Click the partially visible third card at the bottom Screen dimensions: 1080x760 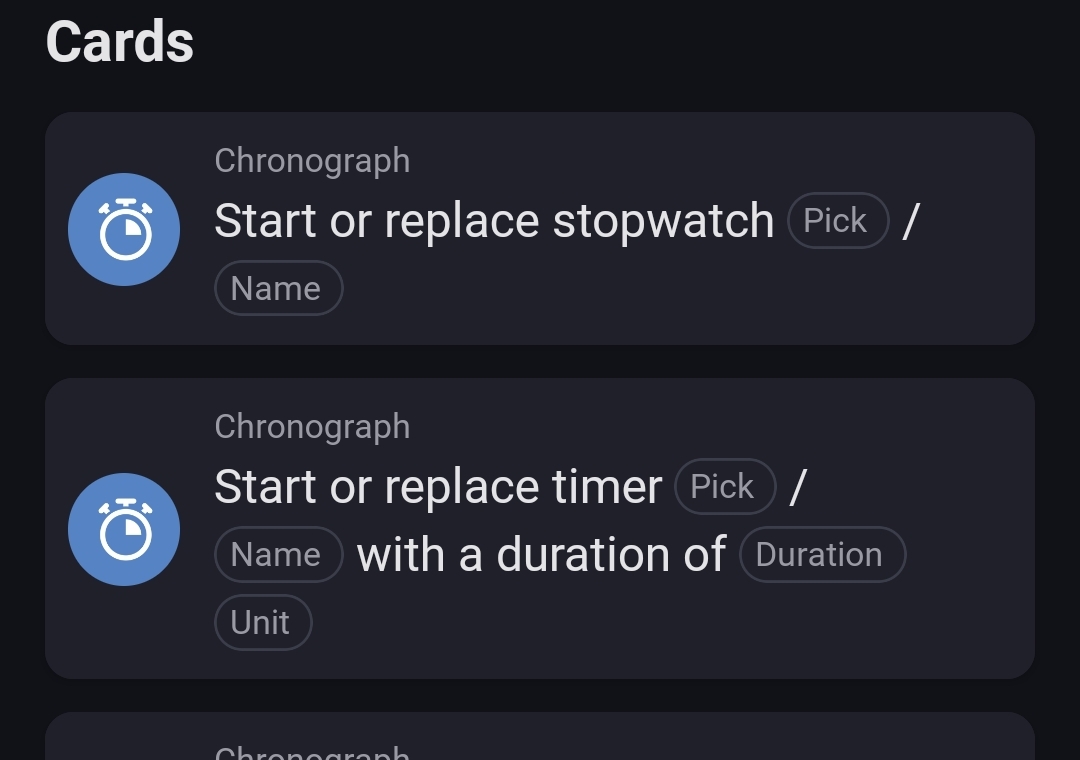tap(540, 736)
